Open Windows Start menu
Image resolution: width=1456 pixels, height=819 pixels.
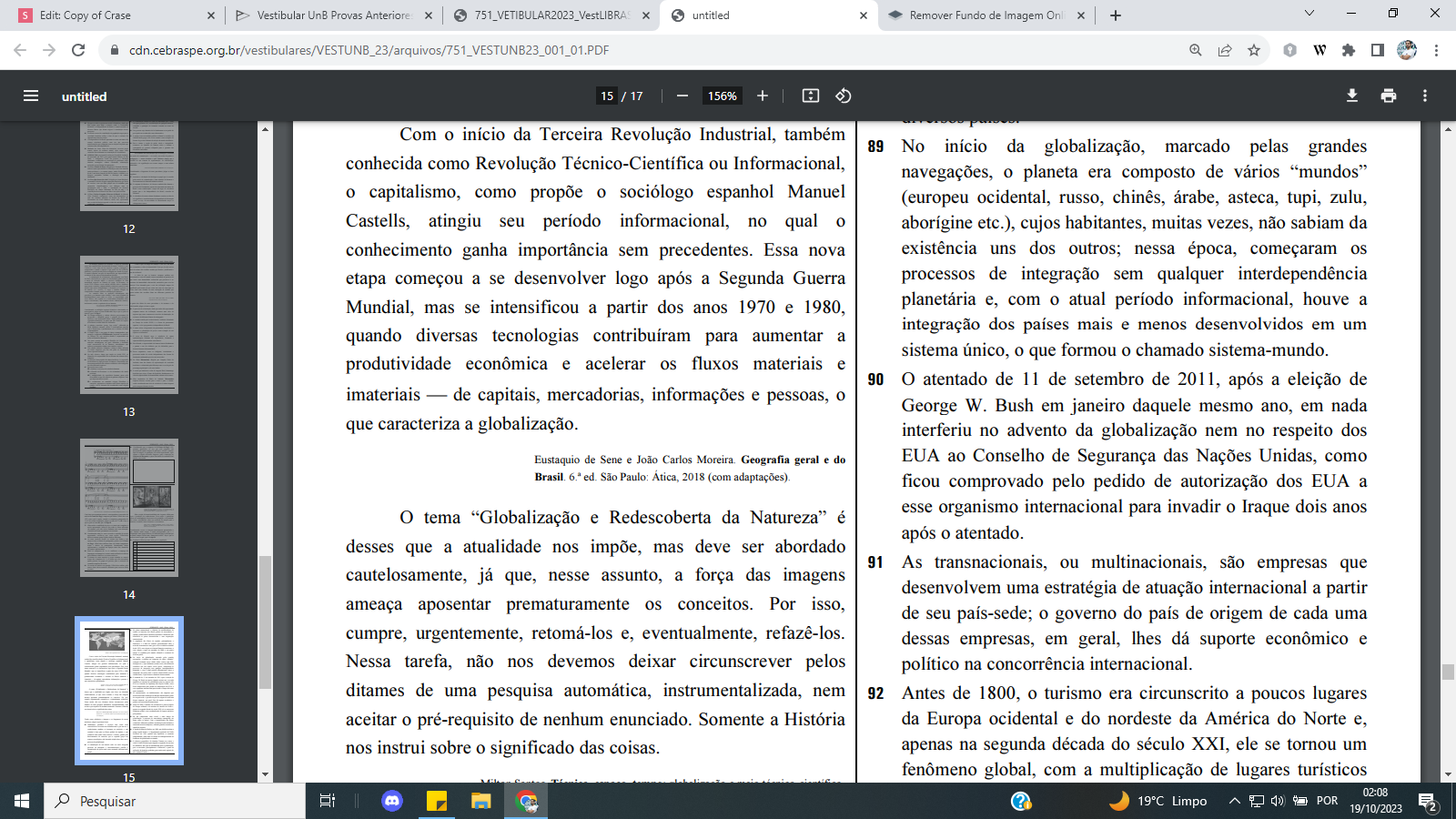tap(22, 801)
